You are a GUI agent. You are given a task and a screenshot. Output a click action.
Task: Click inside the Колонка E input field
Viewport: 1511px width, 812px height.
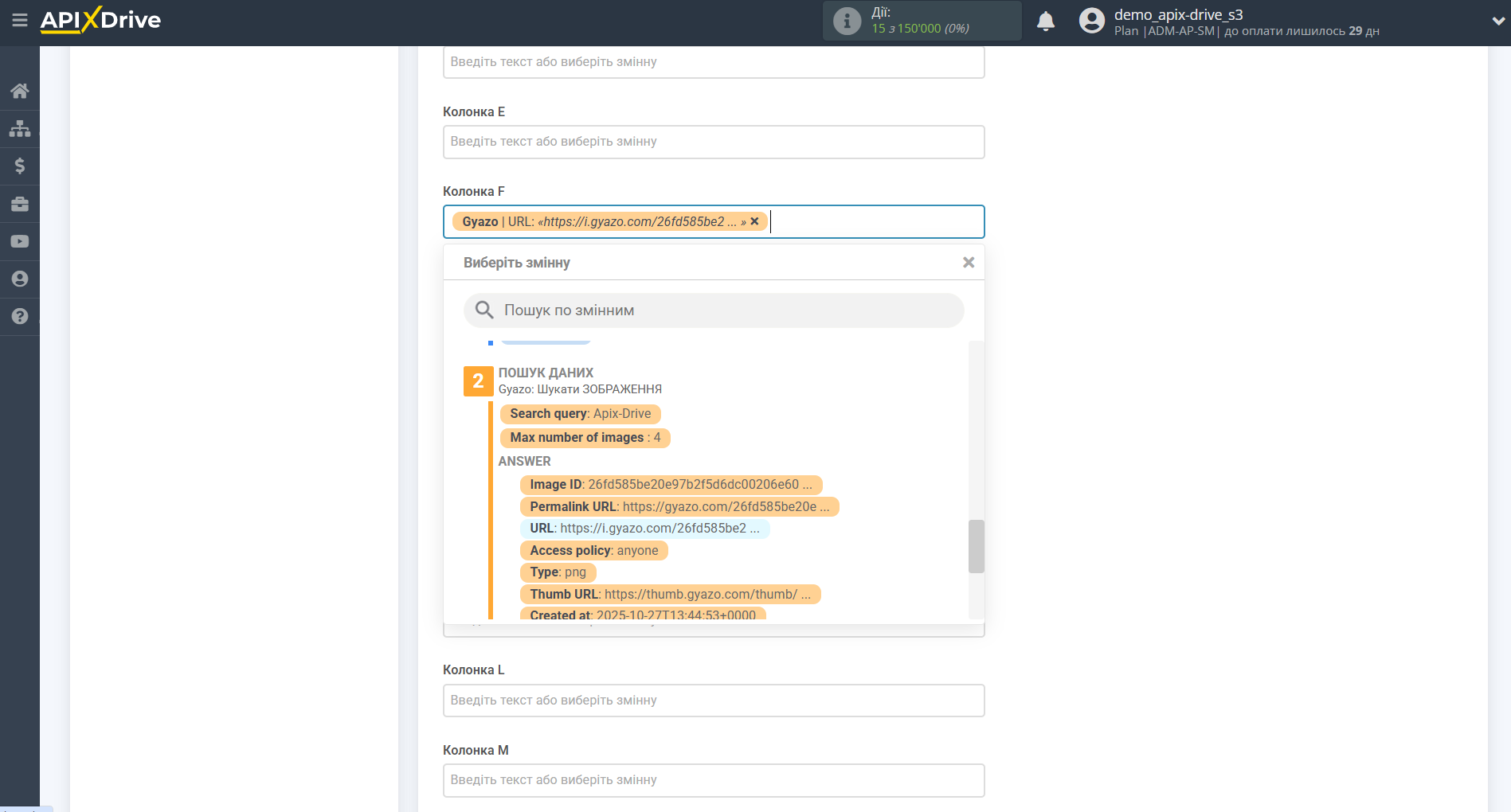[713, 142]
